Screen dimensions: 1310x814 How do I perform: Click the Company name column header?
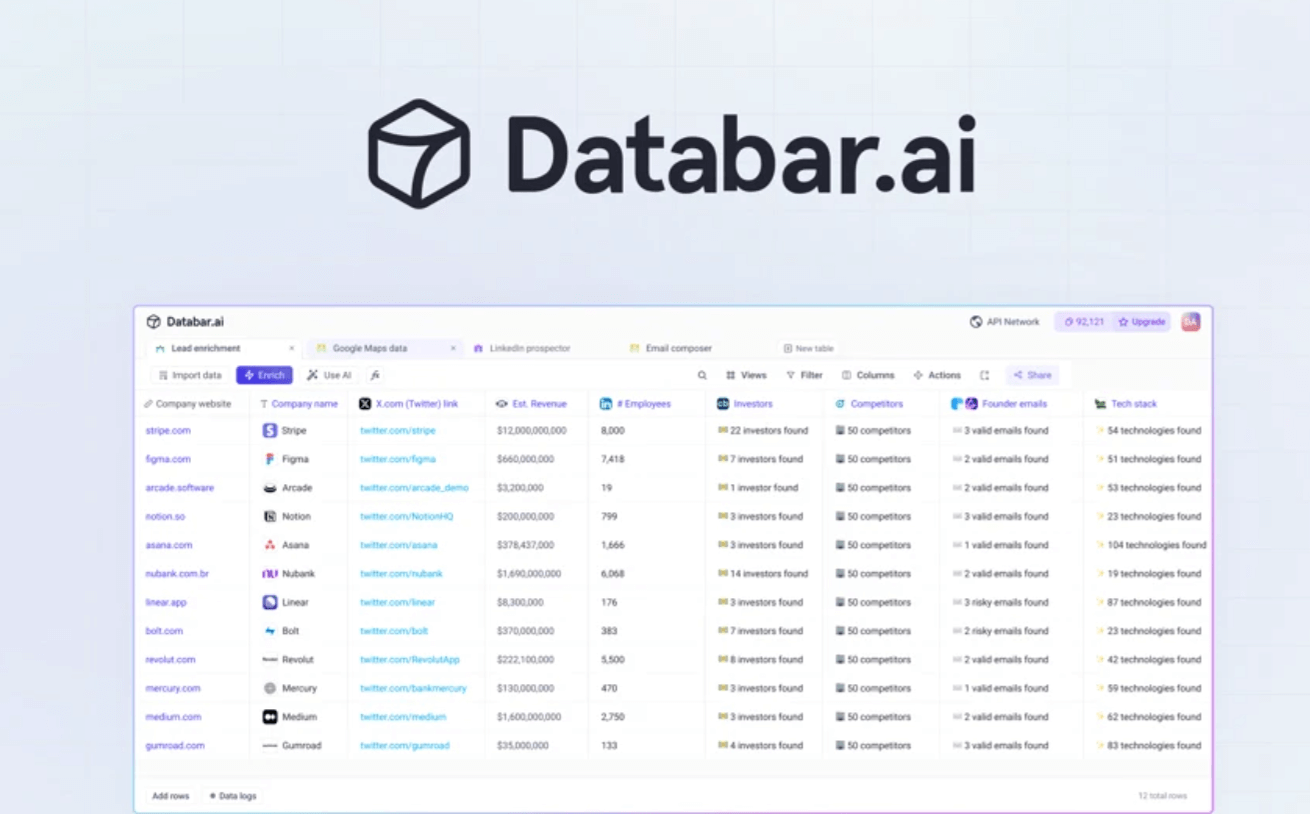[298, 404]
